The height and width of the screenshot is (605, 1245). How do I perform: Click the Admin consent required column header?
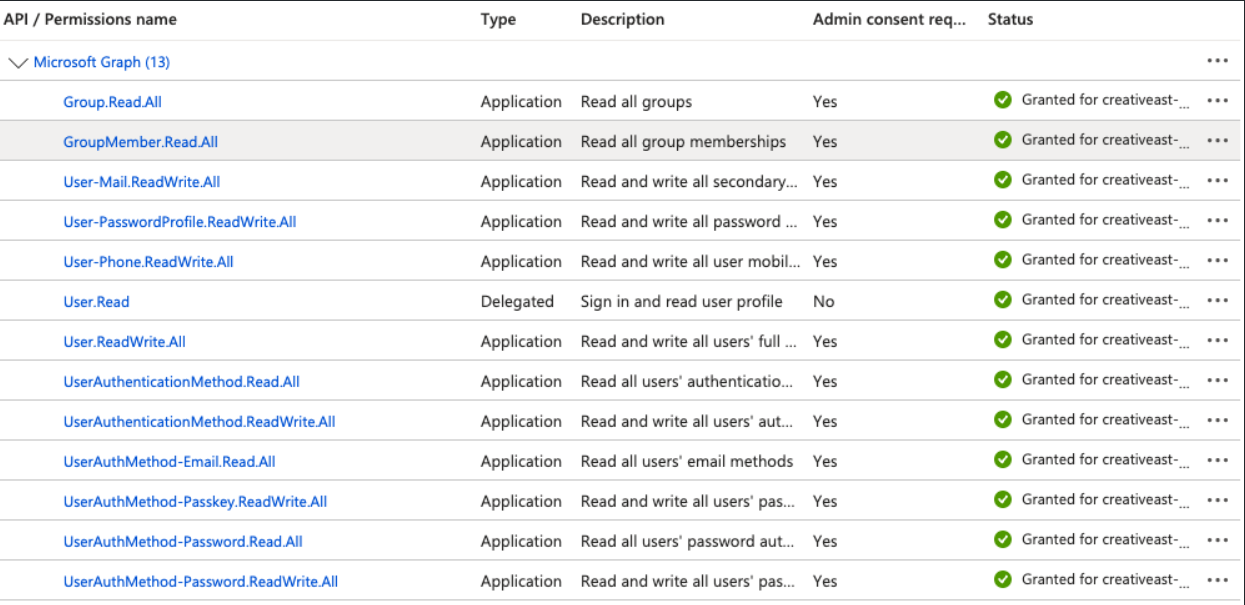tap(889, 19)
